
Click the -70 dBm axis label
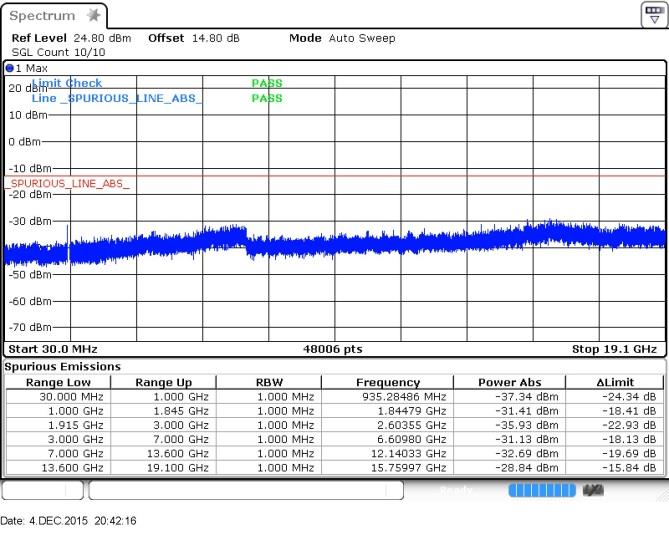[x=30, y=328]
